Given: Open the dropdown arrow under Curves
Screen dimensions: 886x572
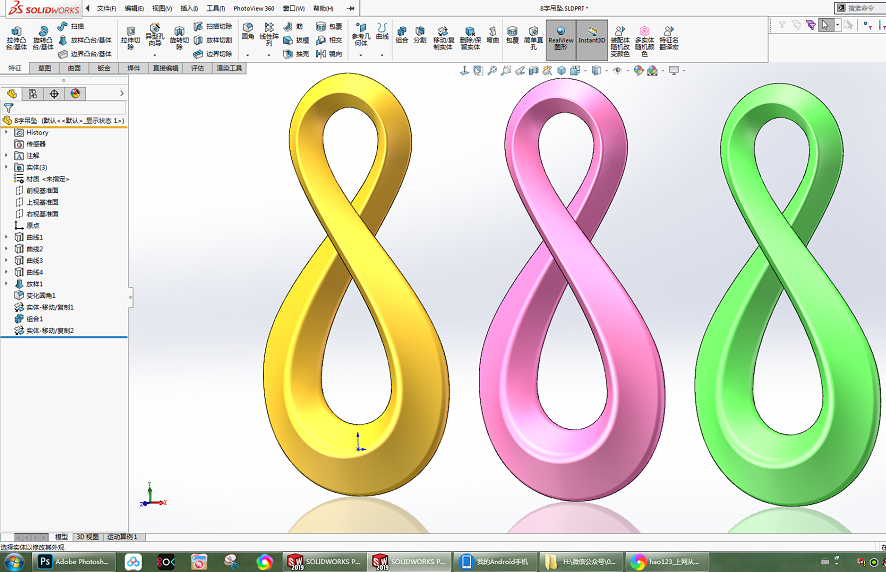Looking at the screenshot, I should tap(383, 55).
